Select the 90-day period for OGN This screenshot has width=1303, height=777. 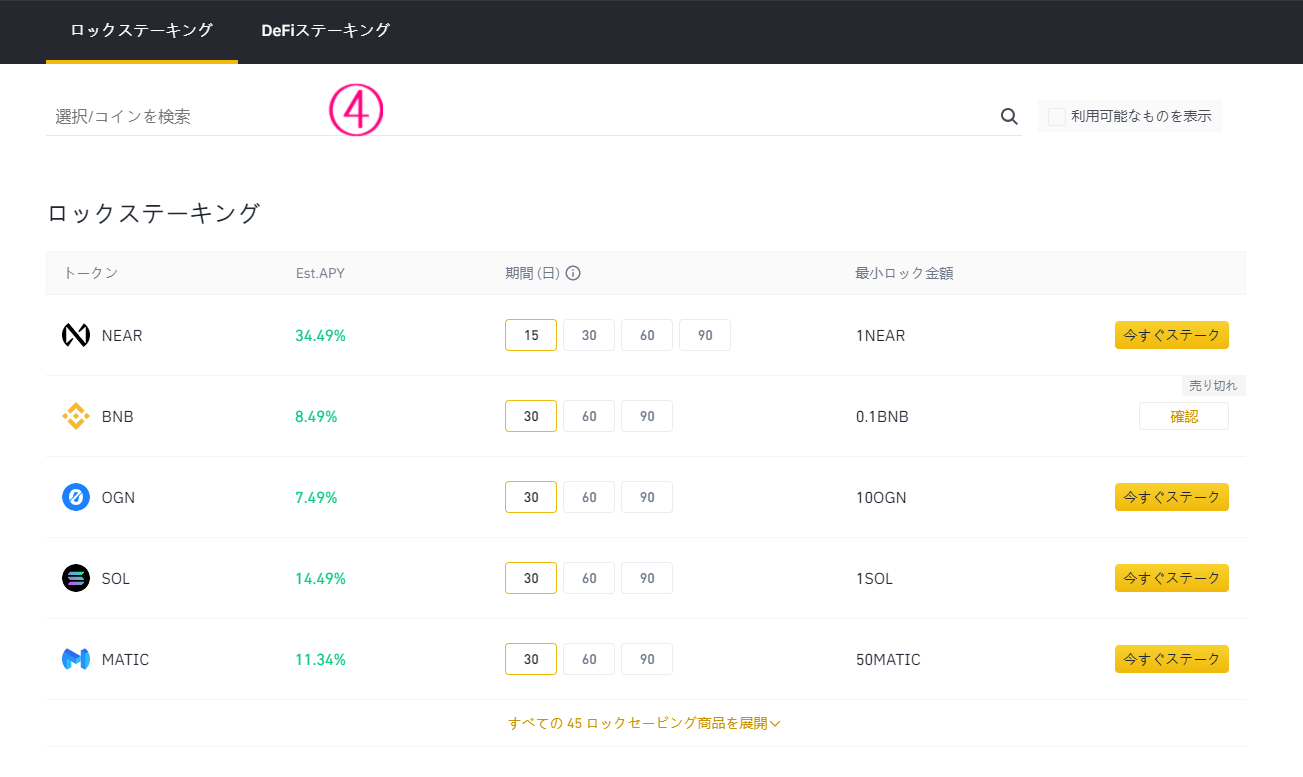[x=647, y=497]
